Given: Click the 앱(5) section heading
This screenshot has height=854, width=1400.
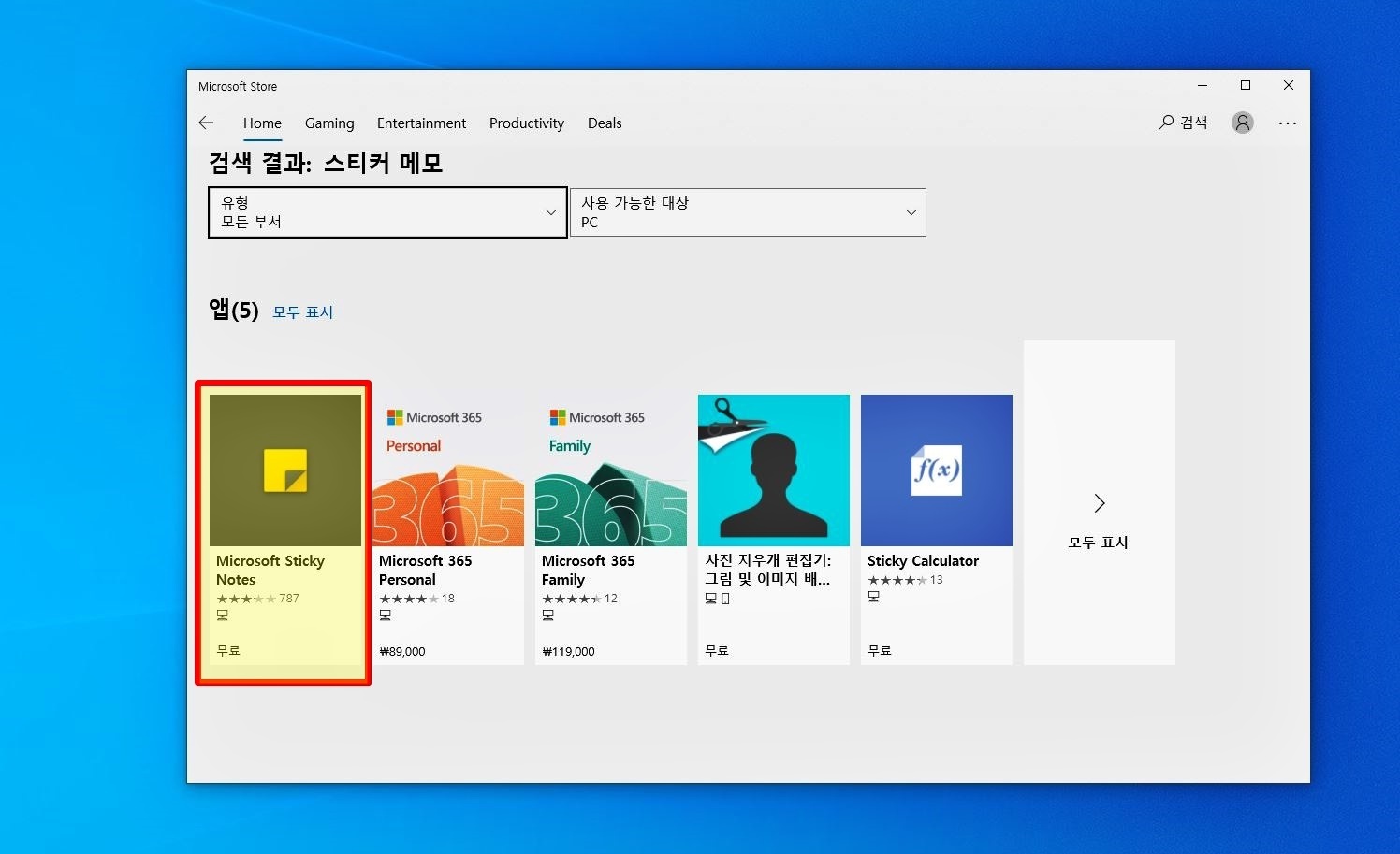Looking at the screenshot, I should coord(233,310).
